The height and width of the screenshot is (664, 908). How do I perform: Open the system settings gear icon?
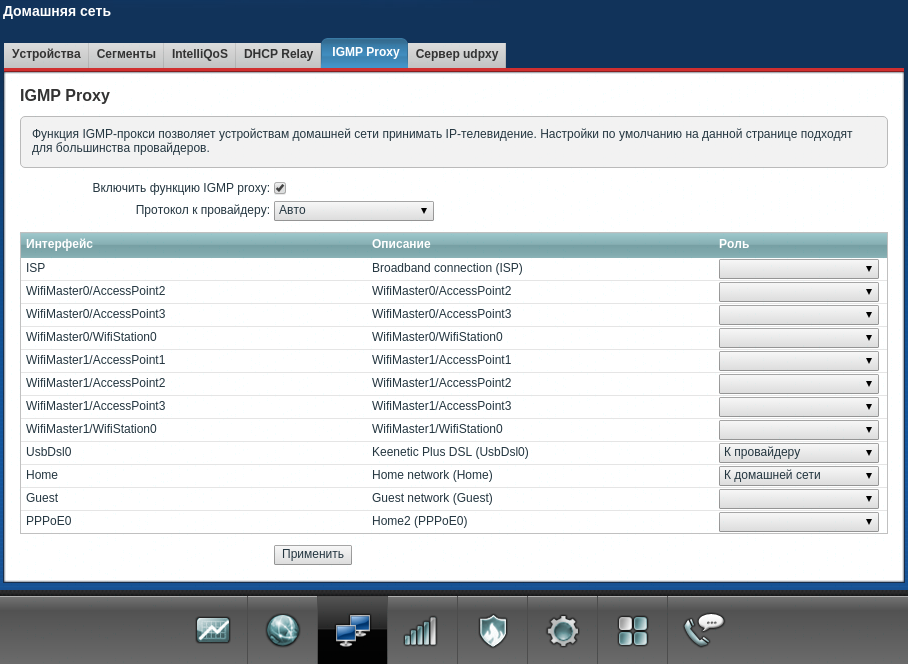562,630
